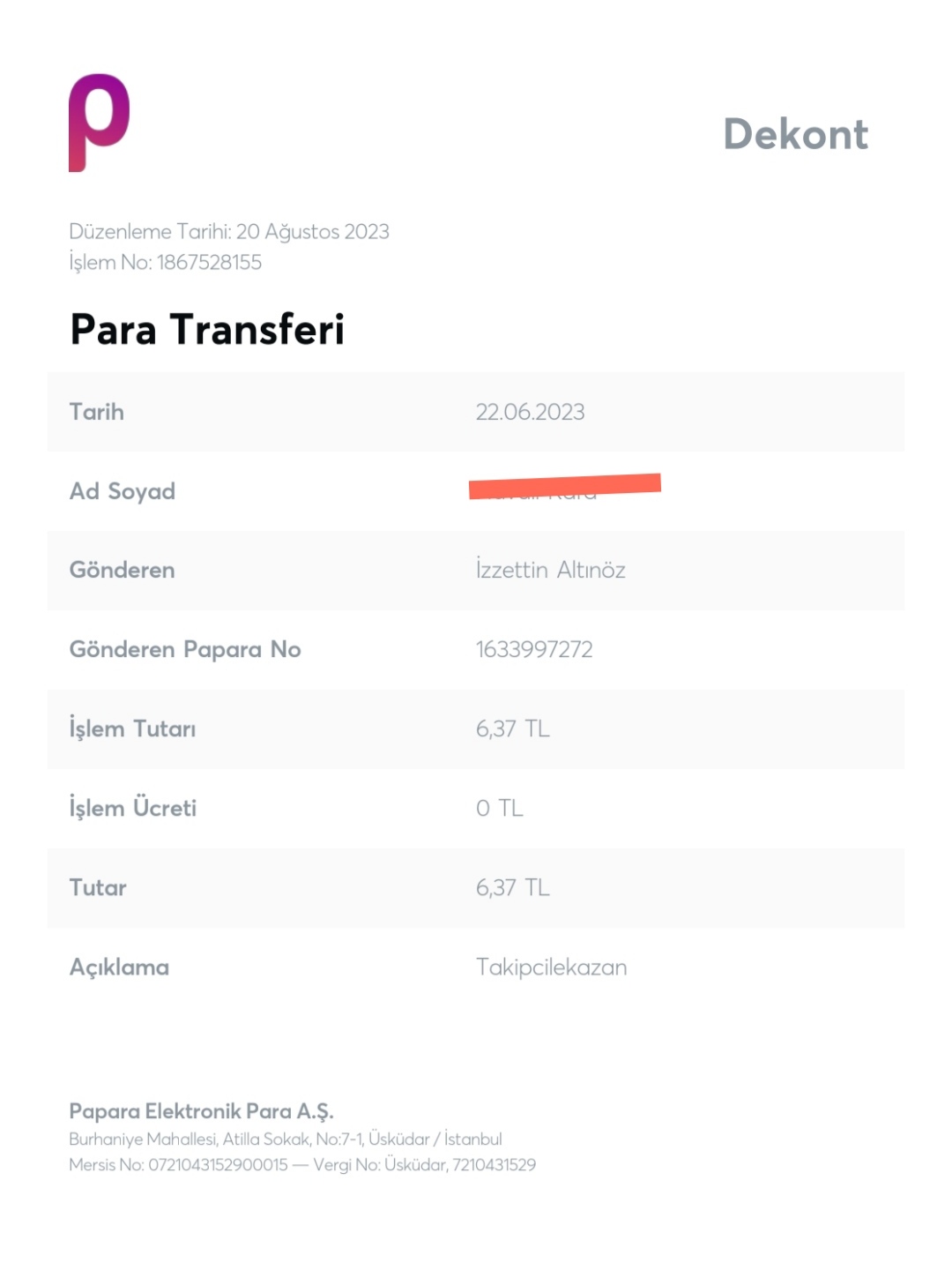Select Papara number 1633997272
Image resolution: width=952 pixels, height=1270 pixels.
[x=534, y=650]
